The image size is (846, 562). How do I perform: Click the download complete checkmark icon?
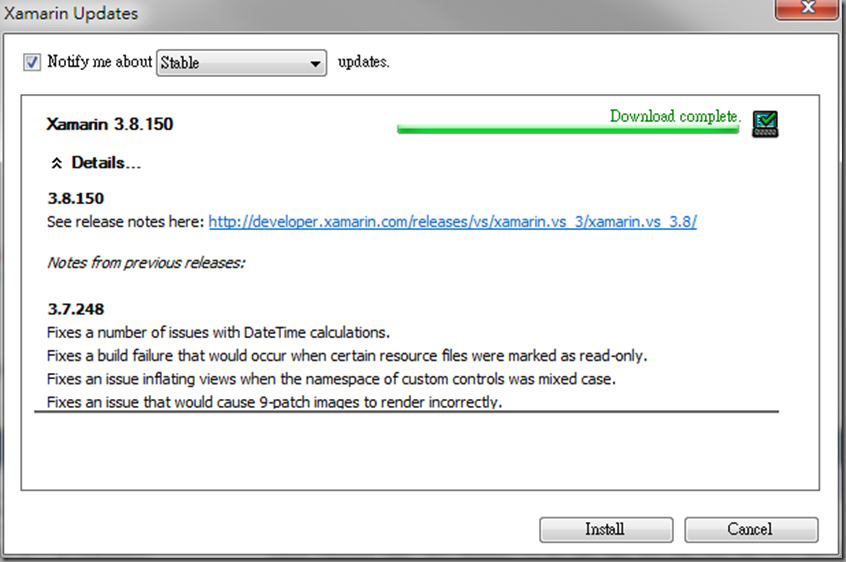click(x=765, y=124)
